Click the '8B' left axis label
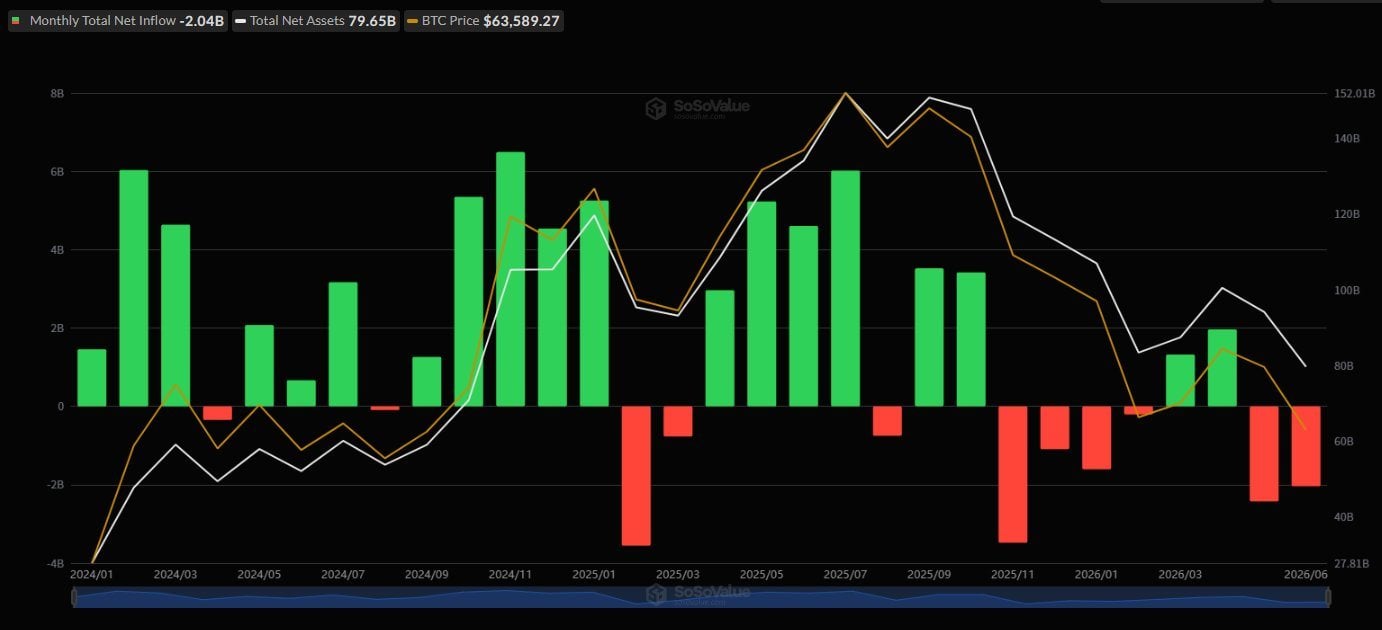The image size is (1382, 630). click(56, 93)
